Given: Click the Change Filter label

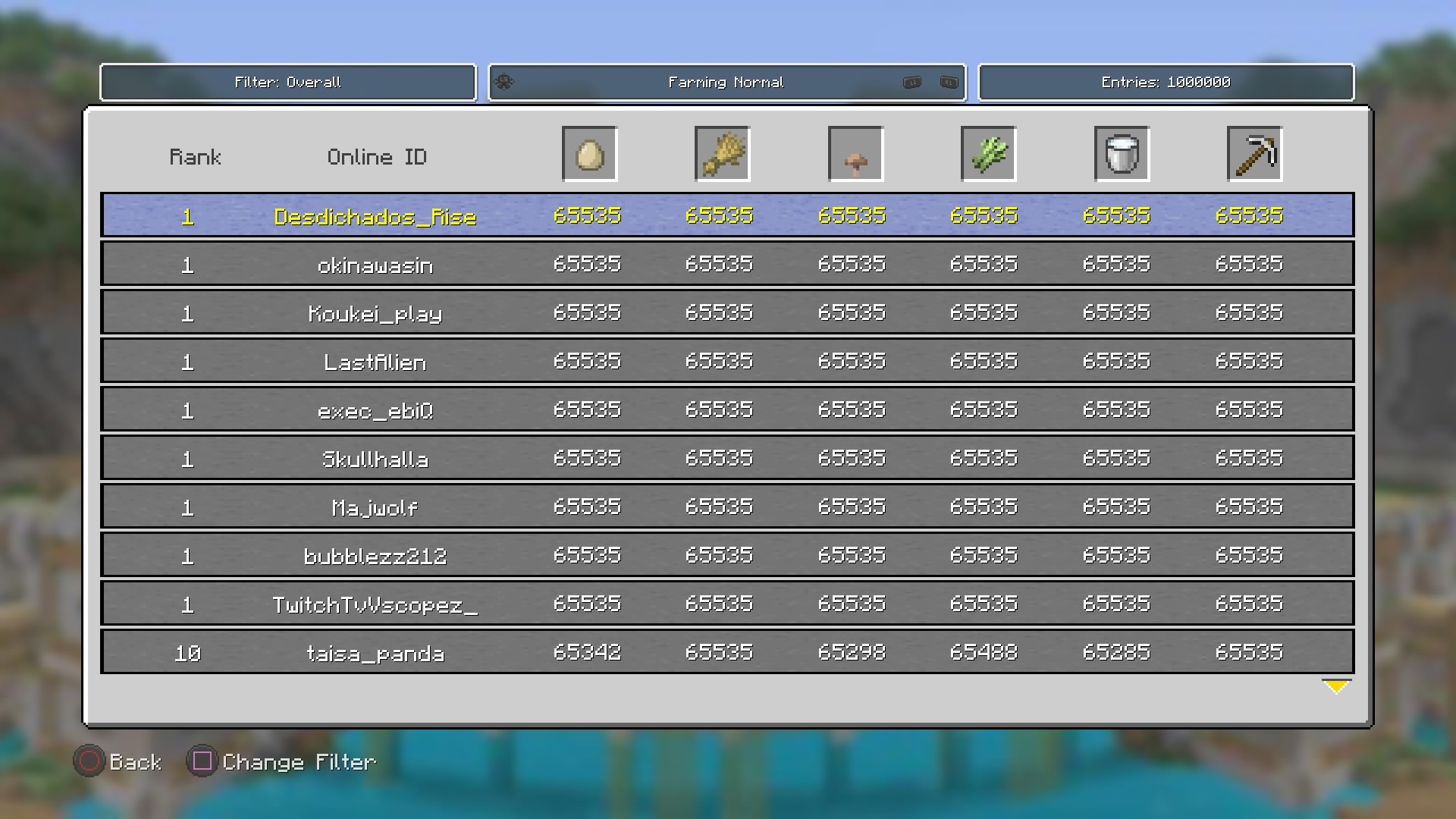Looking at the screenshot, I should (x=299, y=762).
